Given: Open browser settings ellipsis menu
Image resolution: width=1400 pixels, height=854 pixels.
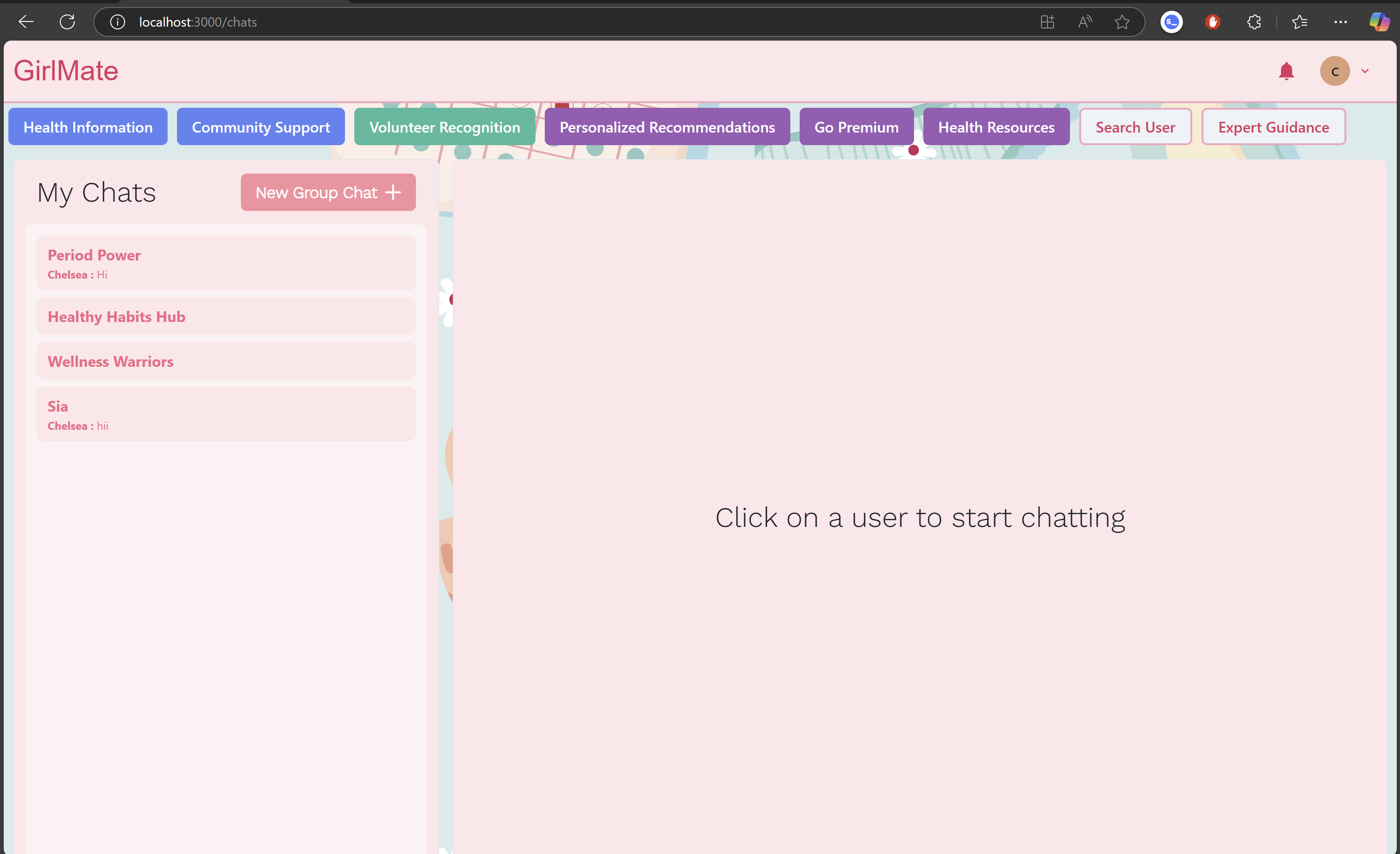Looking at the screenshot, I should click(1340, 22).
